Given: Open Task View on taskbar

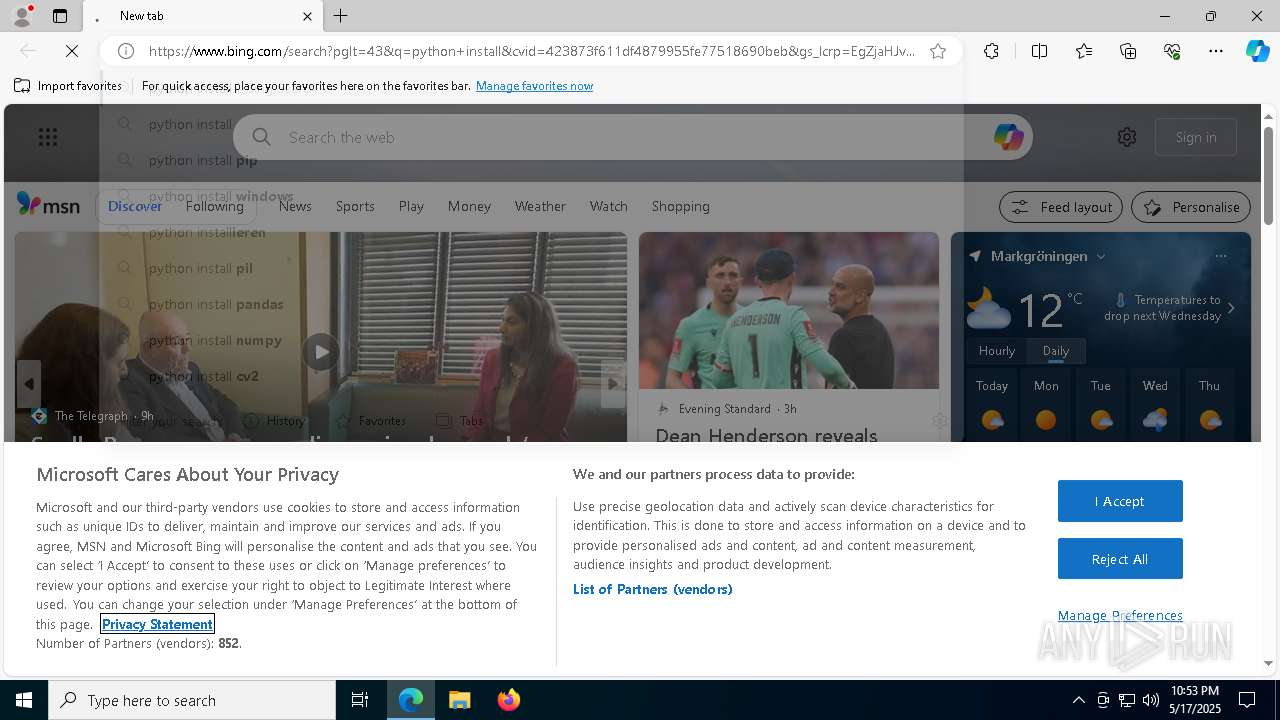Looking at the screenshot, I should point(360,700).
